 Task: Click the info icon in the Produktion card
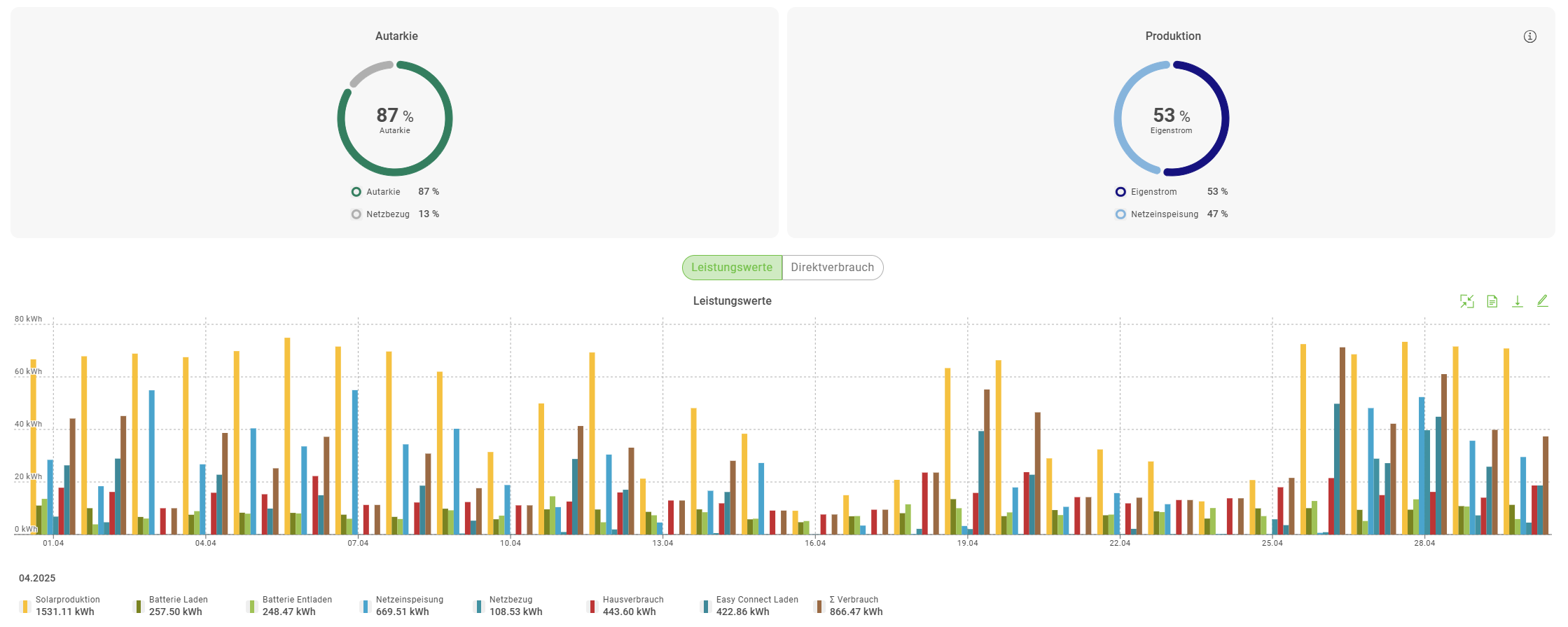[x=1529, y=36]
